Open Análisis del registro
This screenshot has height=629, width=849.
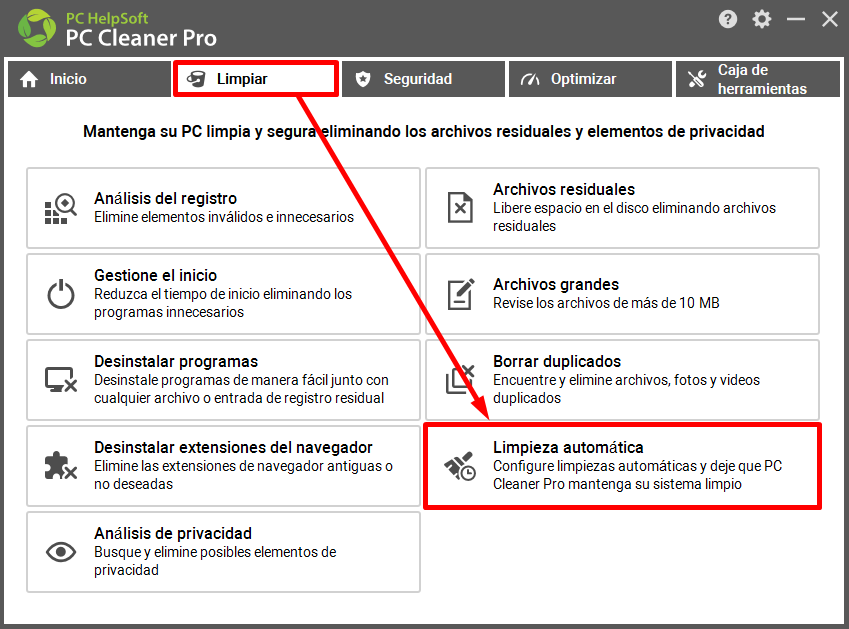[x=224, y=208]
